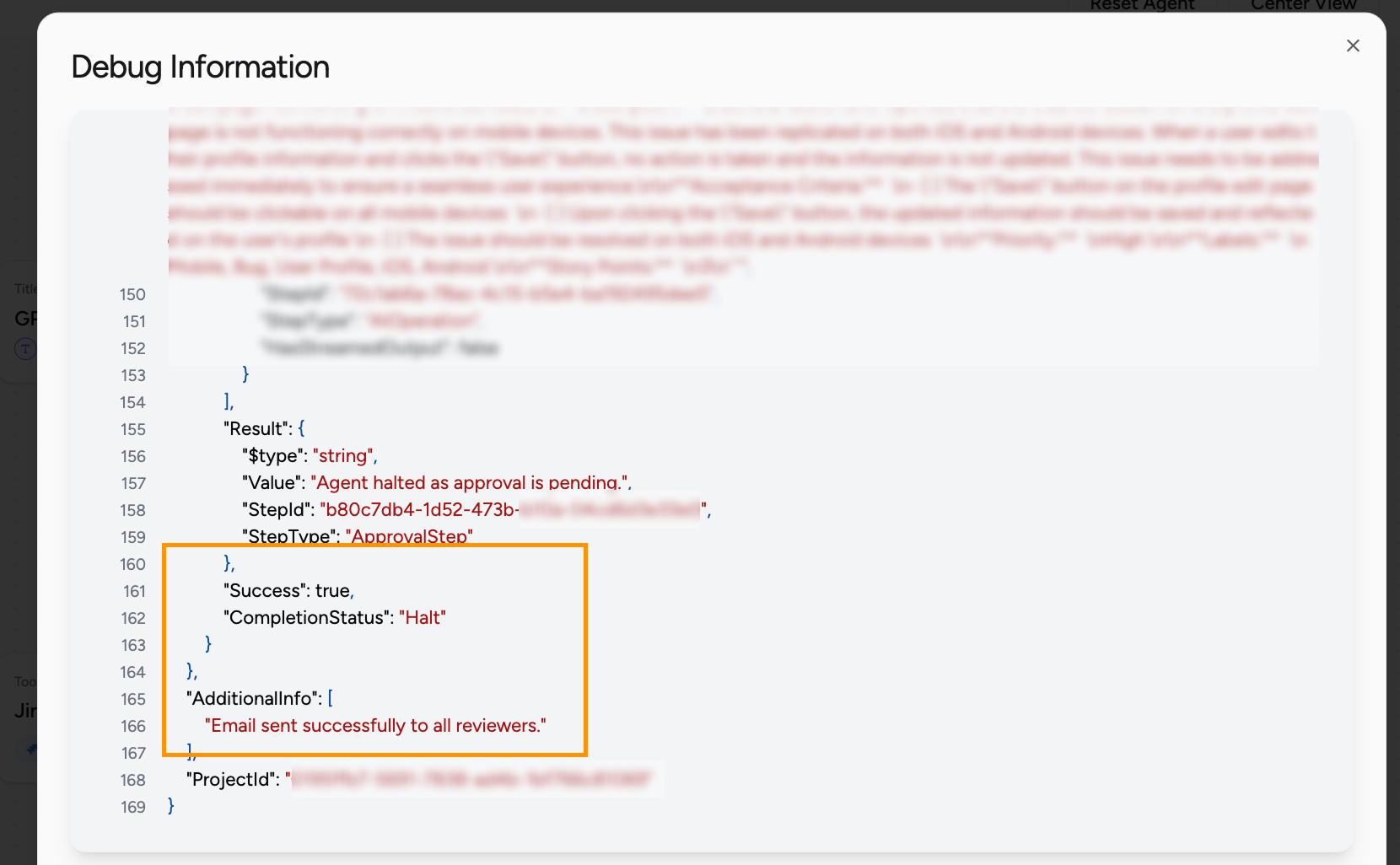1400x865 pixels.
Task: Click line number 155 in the gutter
Action: [133, 429]
